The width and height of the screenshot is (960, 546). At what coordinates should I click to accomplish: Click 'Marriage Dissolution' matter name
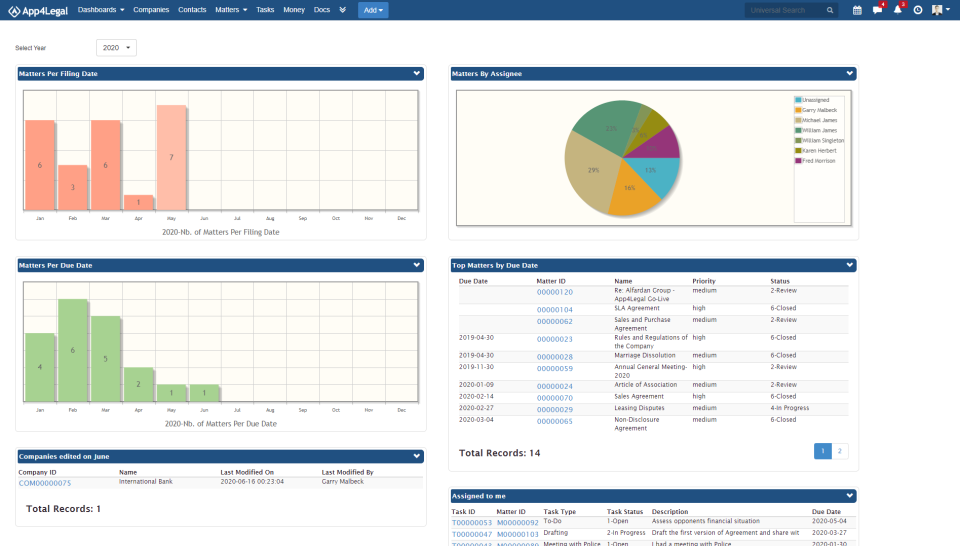645,355
